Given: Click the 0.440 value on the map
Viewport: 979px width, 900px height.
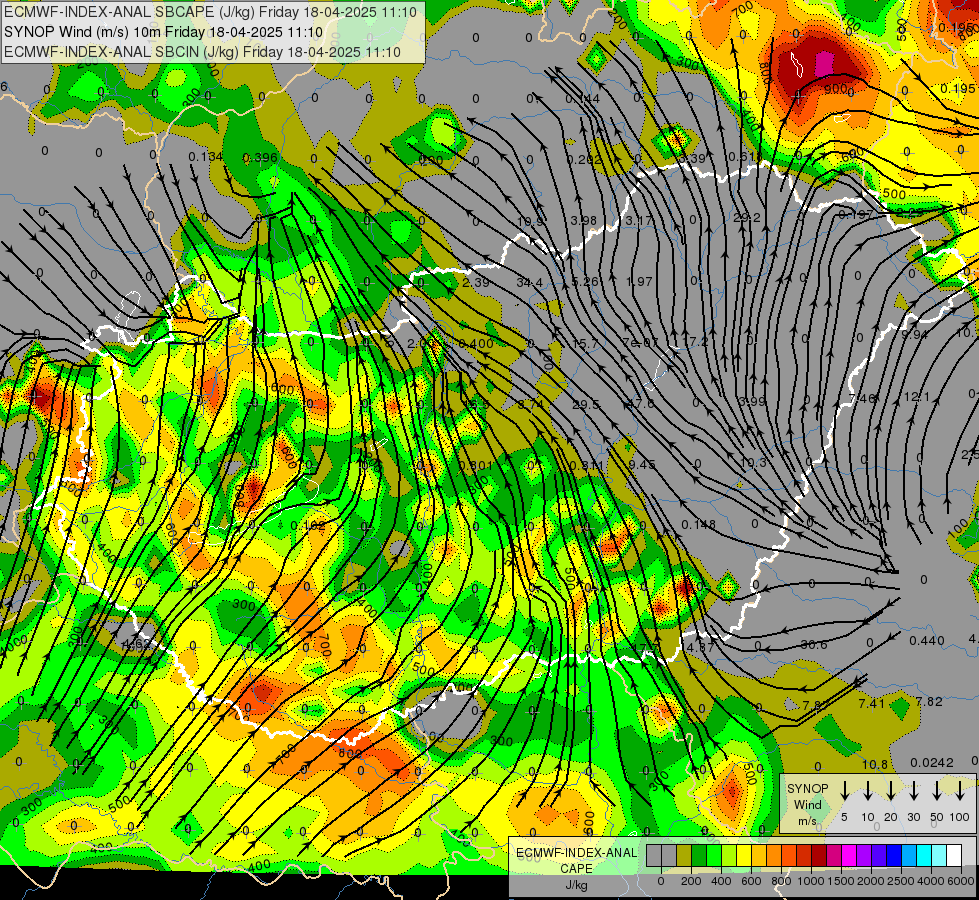Looking at the screenshot, I should coord(927,640).
